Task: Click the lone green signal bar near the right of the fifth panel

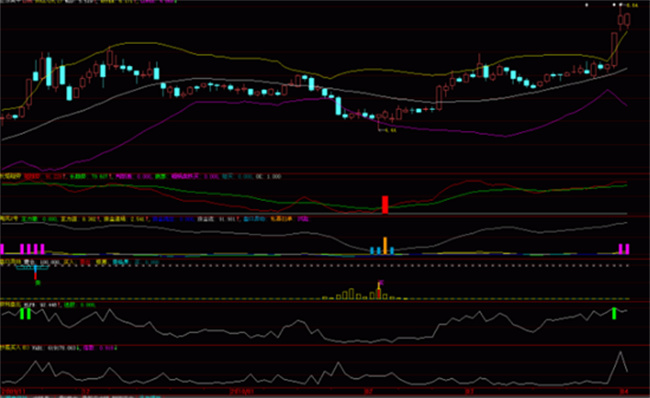Action: [x=614, y=313]
